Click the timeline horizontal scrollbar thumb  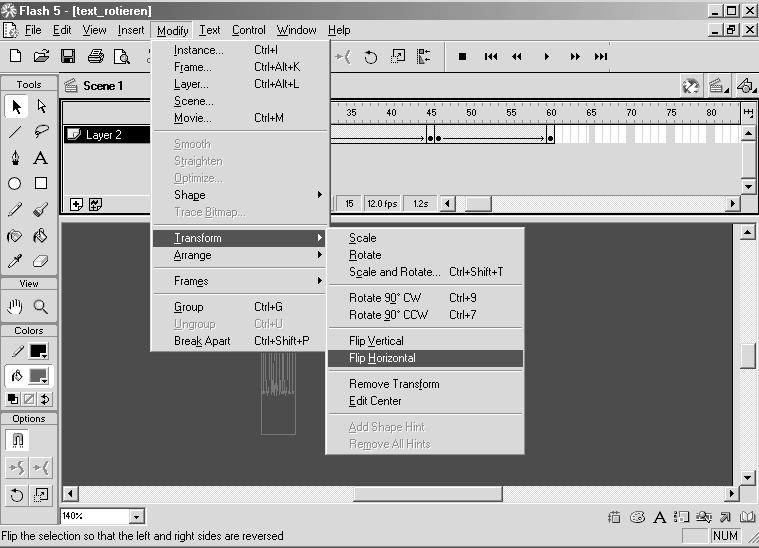click(478, 204)
